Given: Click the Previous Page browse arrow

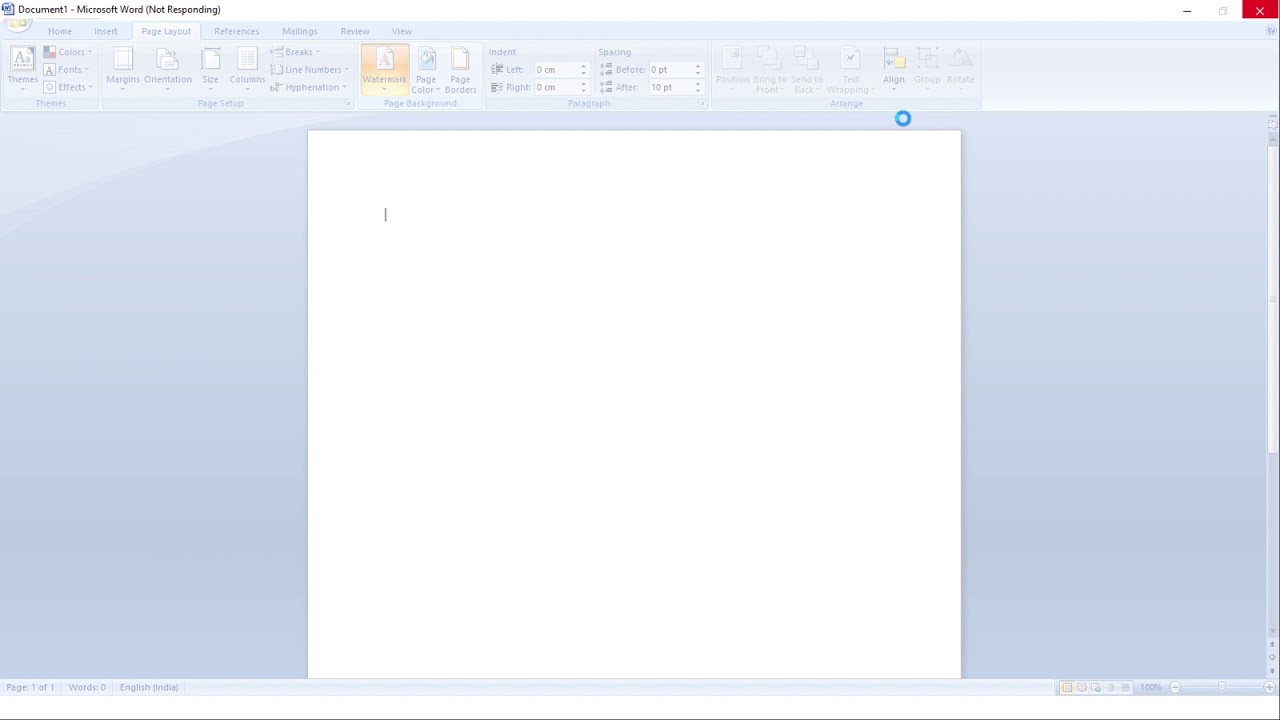Looking at the screenshot, I should point(1272,645).
